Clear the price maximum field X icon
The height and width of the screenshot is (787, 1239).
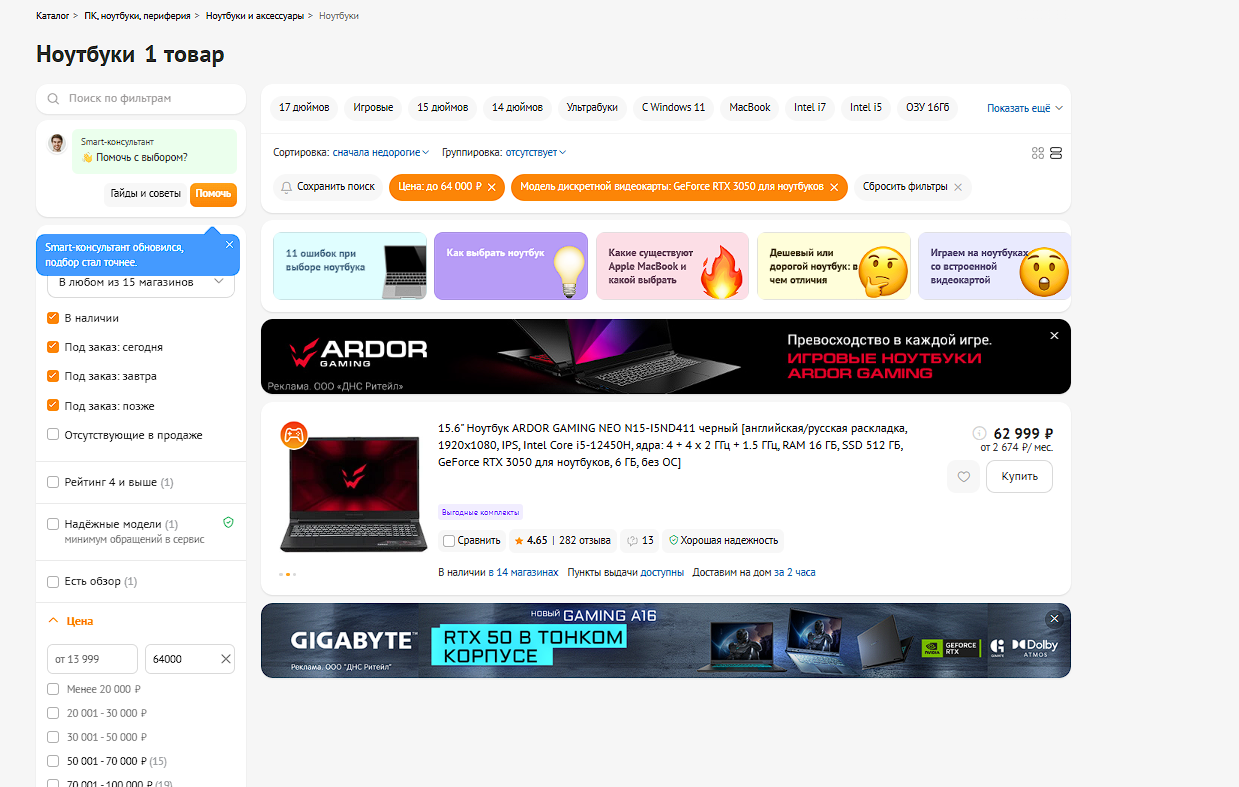[x=225, y=659]
